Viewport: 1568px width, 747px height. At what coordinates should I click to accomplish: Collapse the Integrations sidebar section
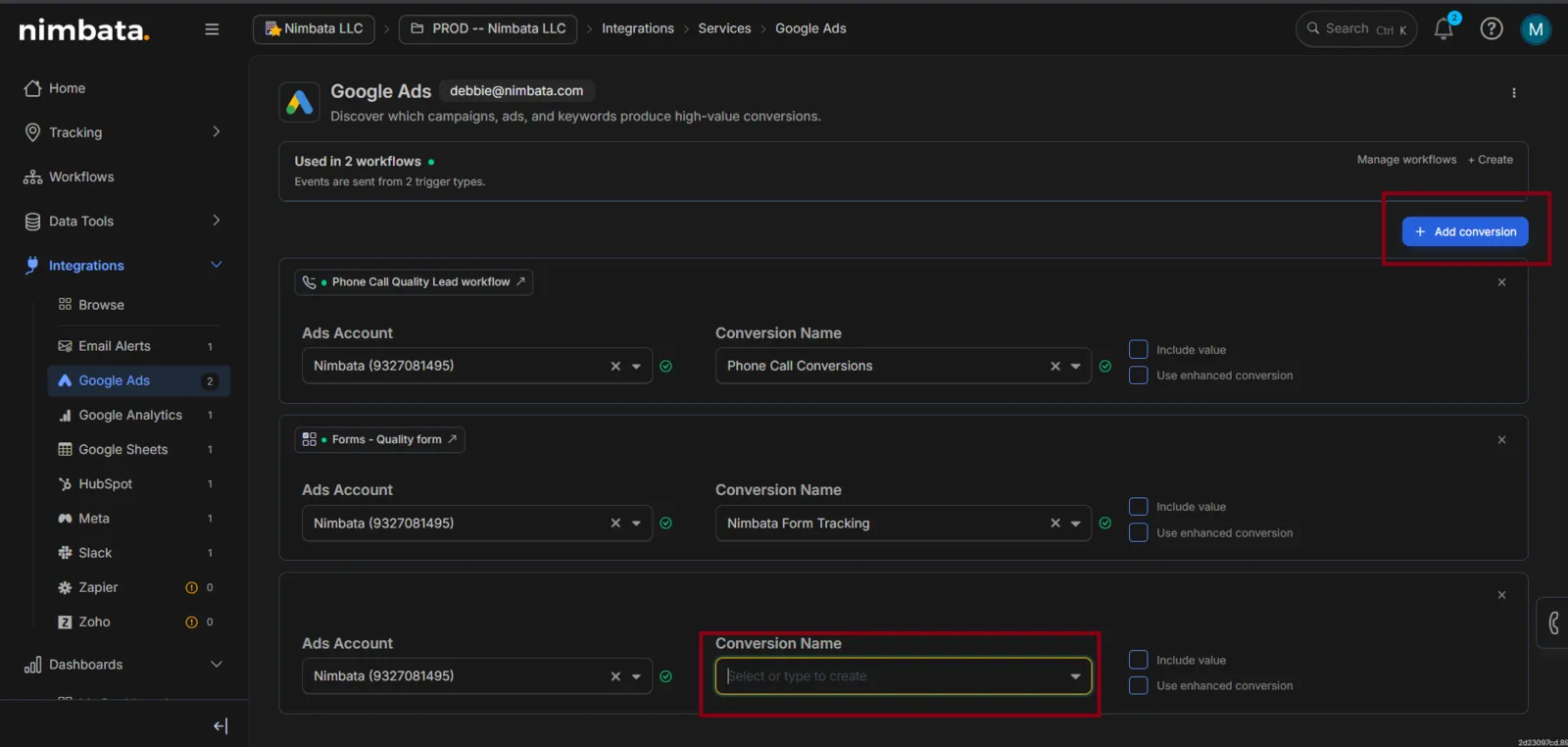coord(217,265)
